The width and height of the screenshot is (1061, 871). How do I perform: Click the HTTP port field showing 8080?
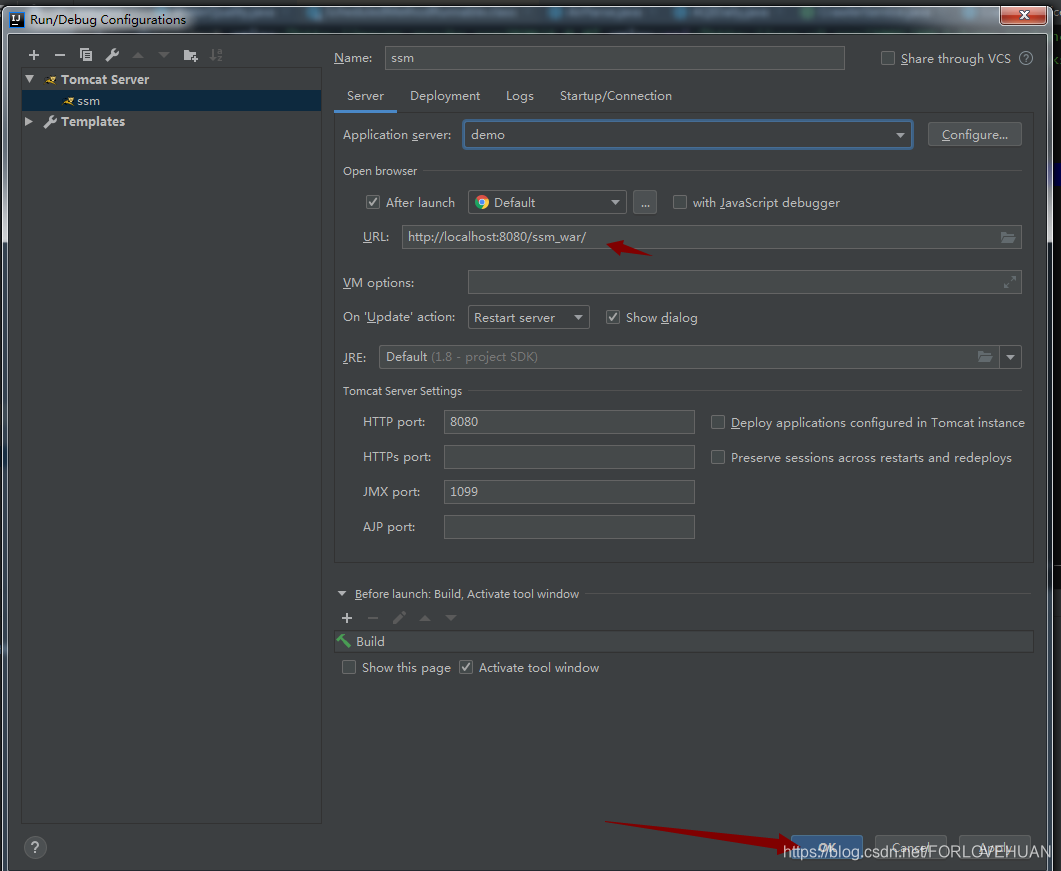click(x=569, y=422)
